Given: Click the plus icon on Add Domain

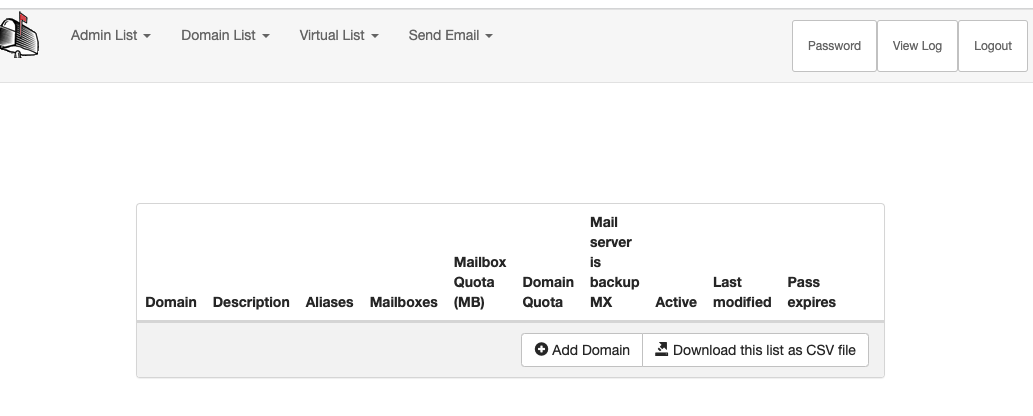Looking at the screenshot, I should point(542,350).
